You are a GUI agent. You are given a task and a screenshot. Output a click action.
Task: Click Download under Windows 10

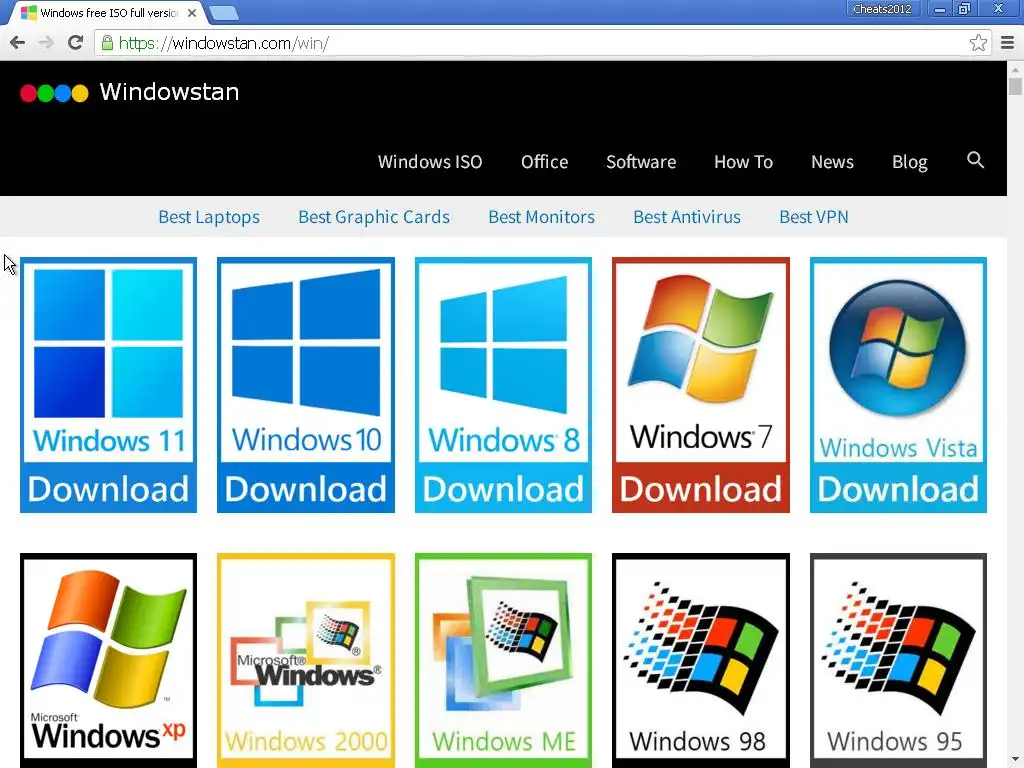pos(306,488)
